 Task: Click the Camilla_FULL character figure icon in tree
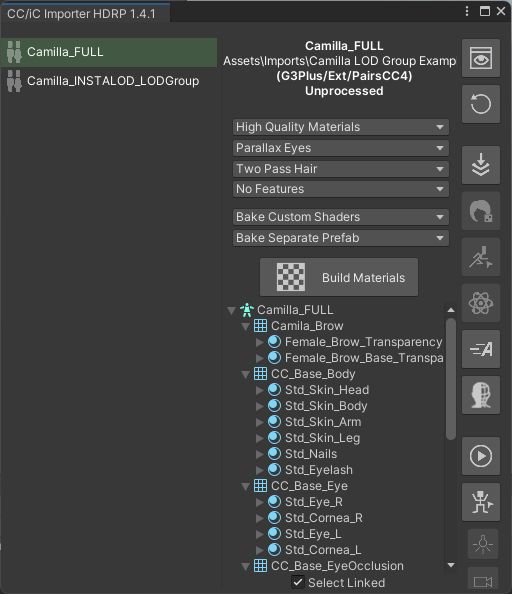247,310
